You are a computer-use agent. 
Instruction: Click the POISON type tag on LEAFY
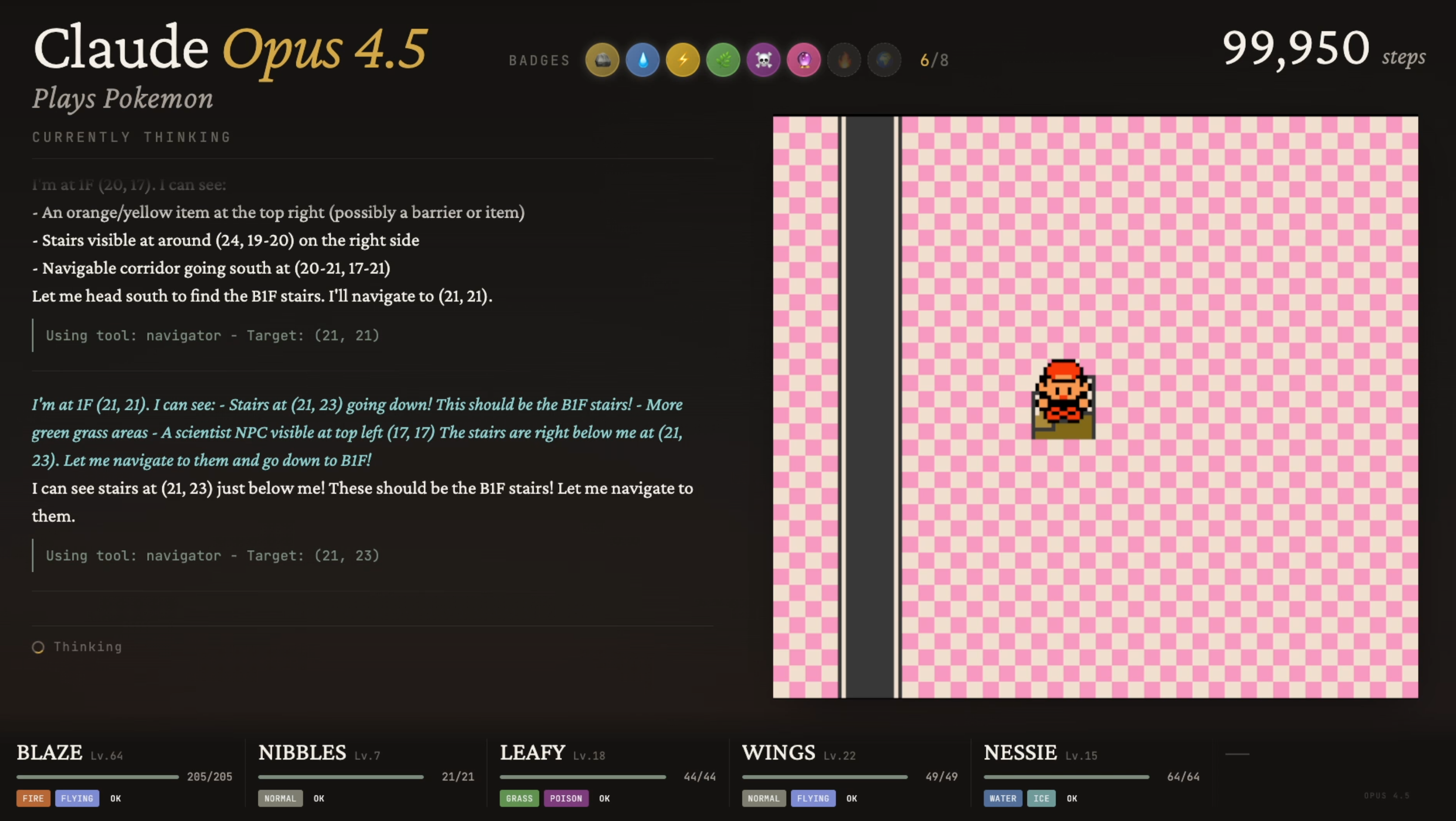[x=566, y=798]
